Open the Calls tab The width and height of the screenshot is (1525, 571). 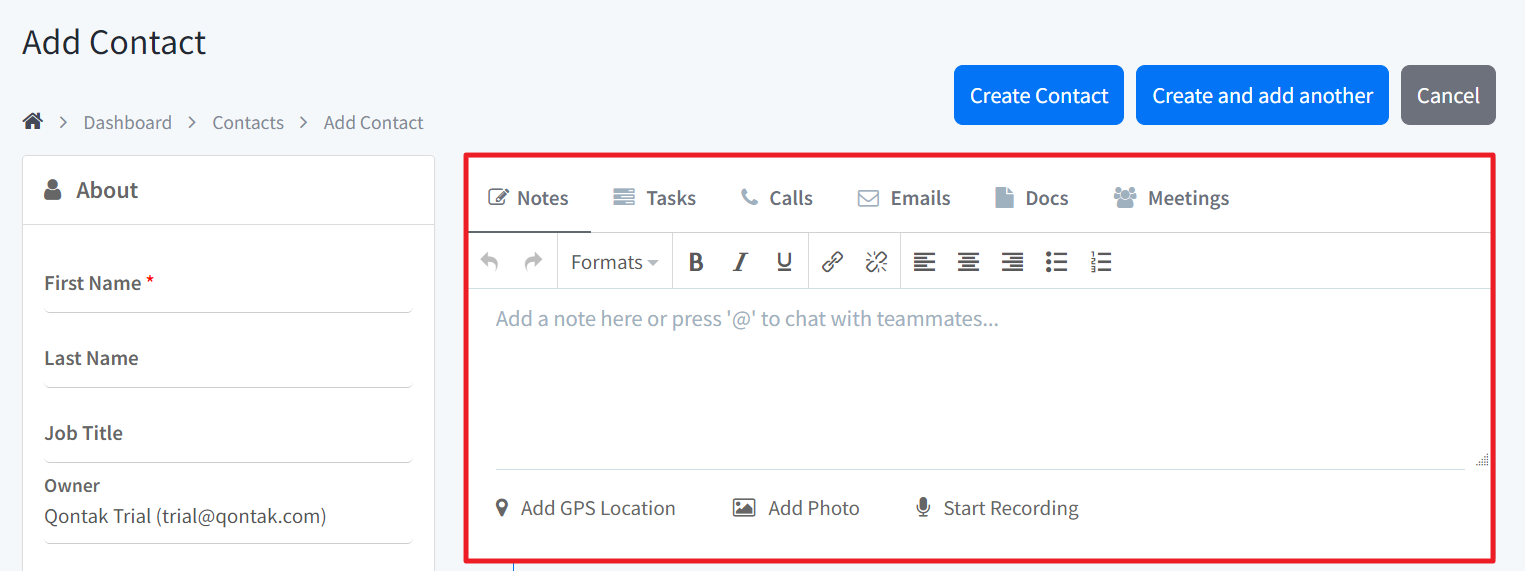pyautogui.click(x=776, y=198)
